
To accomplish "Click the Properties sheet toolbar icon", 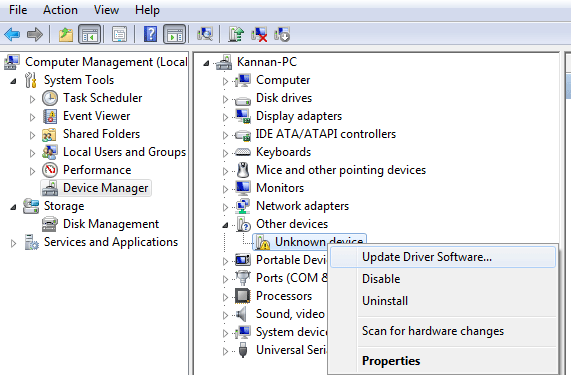I will (x=119, y=35).
